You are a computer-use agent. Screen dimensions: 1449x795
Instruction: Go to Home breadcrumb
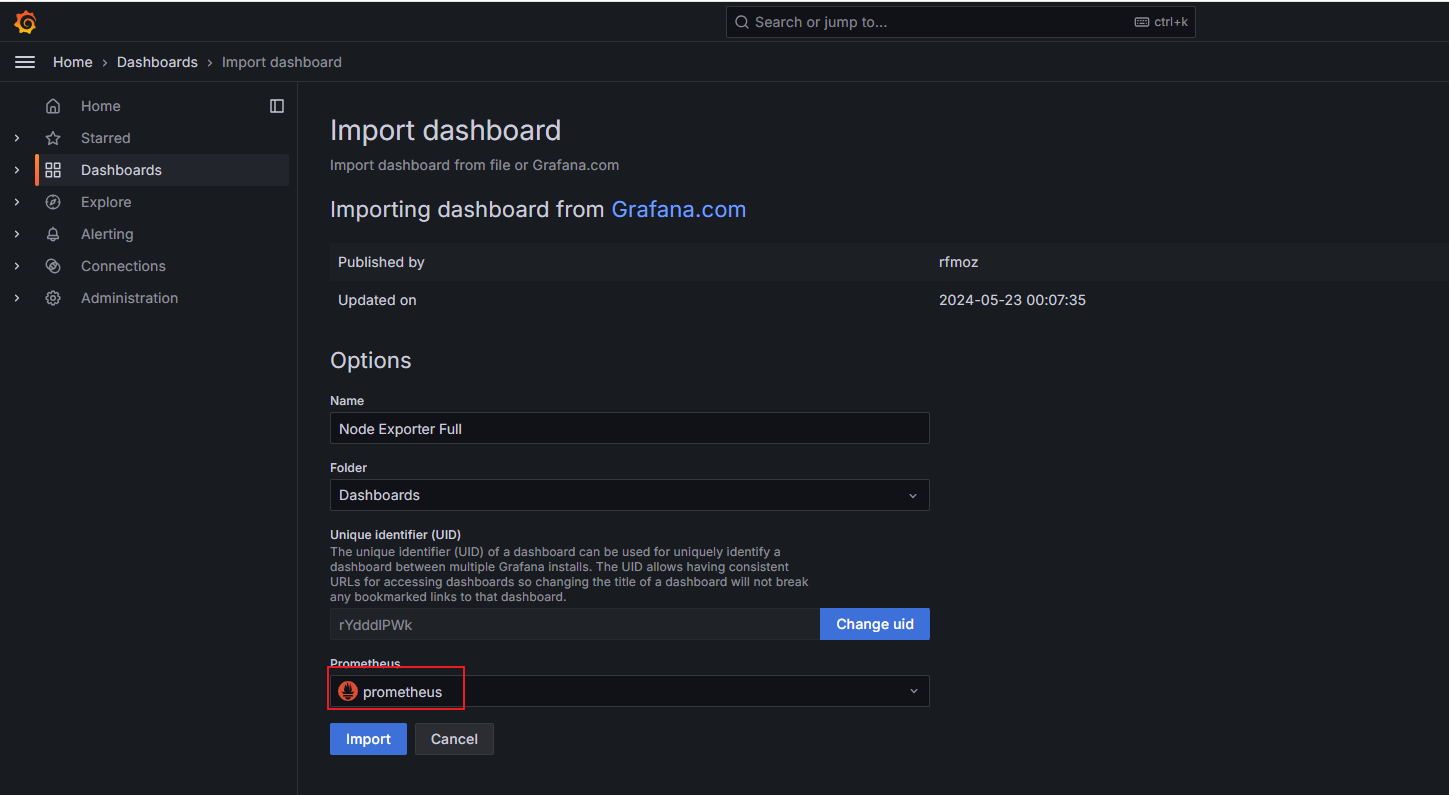tap(72, 62)
